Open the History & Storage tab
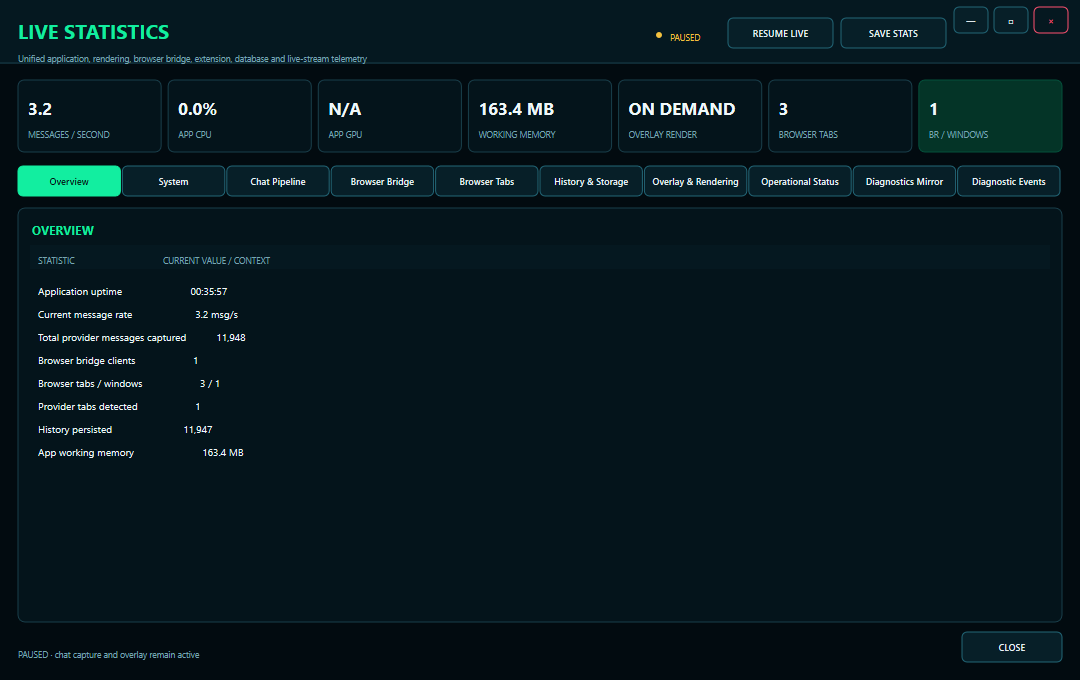Viewport: 1080px width, 680px height. tap(591, 181)
